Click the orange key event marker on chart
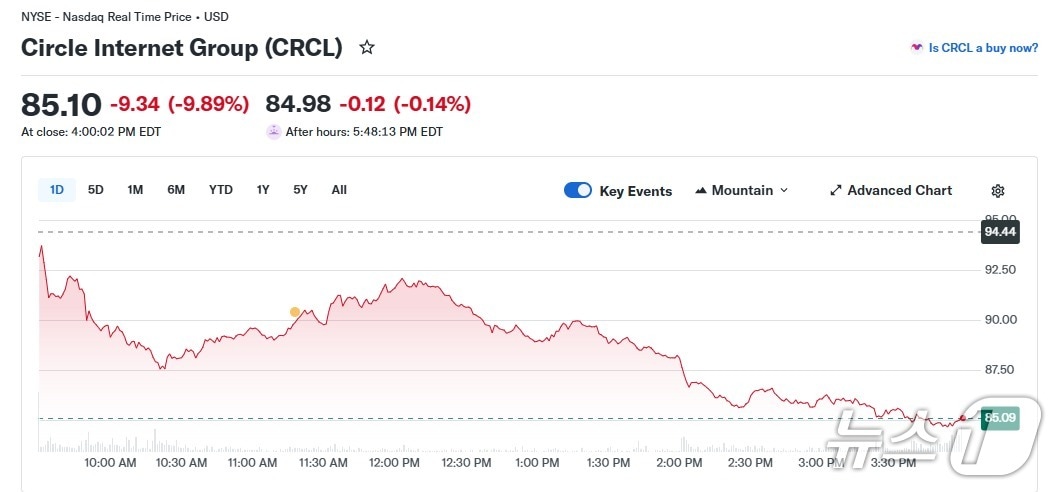1058x492 pixels. [x=294, y=312]
